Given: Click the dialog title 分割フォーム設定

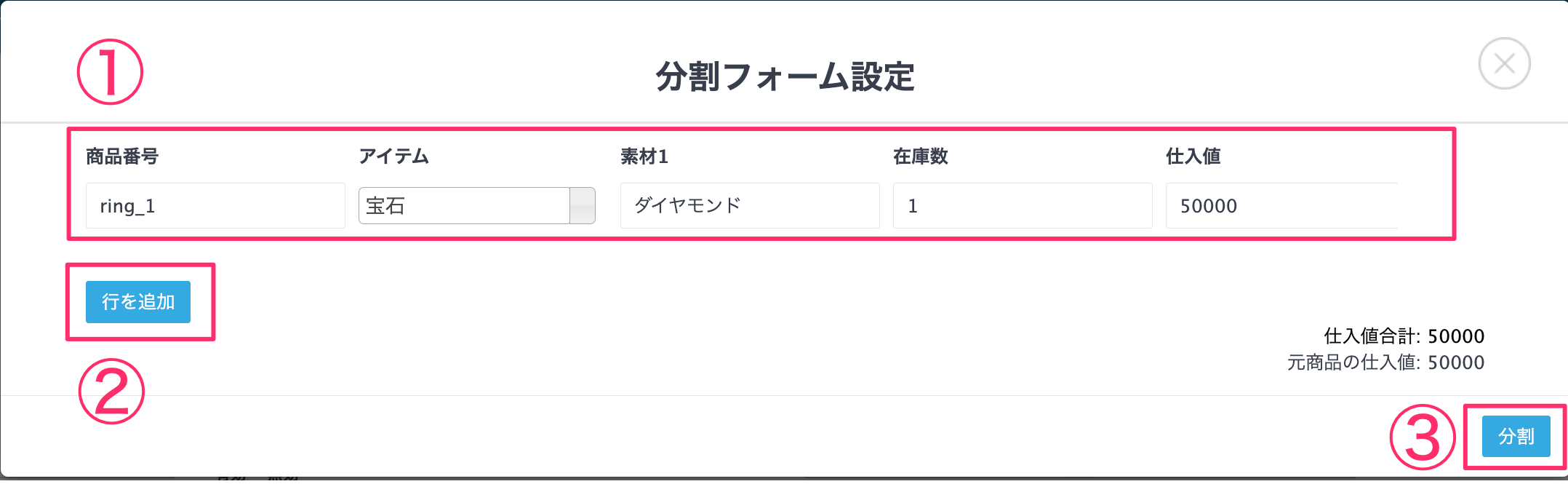Looking at the screenshot, I should coord(785,76).
